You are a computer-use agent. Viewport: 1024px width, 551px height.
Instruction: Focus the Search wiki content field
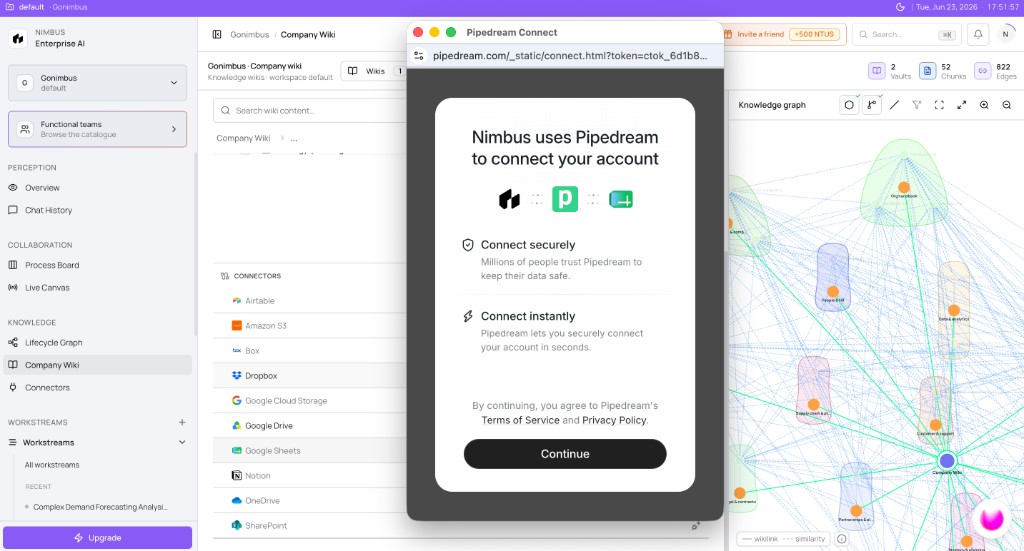pos(310,110)
